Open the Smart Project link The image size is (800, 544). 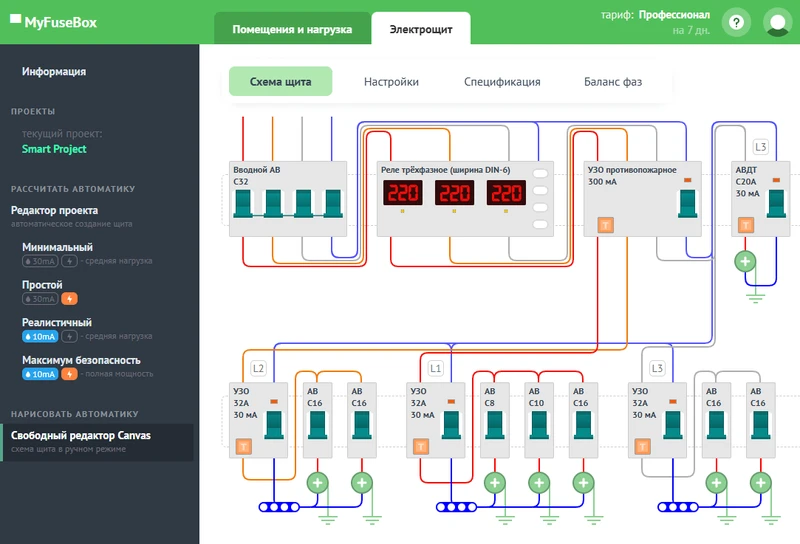point(54,149)
